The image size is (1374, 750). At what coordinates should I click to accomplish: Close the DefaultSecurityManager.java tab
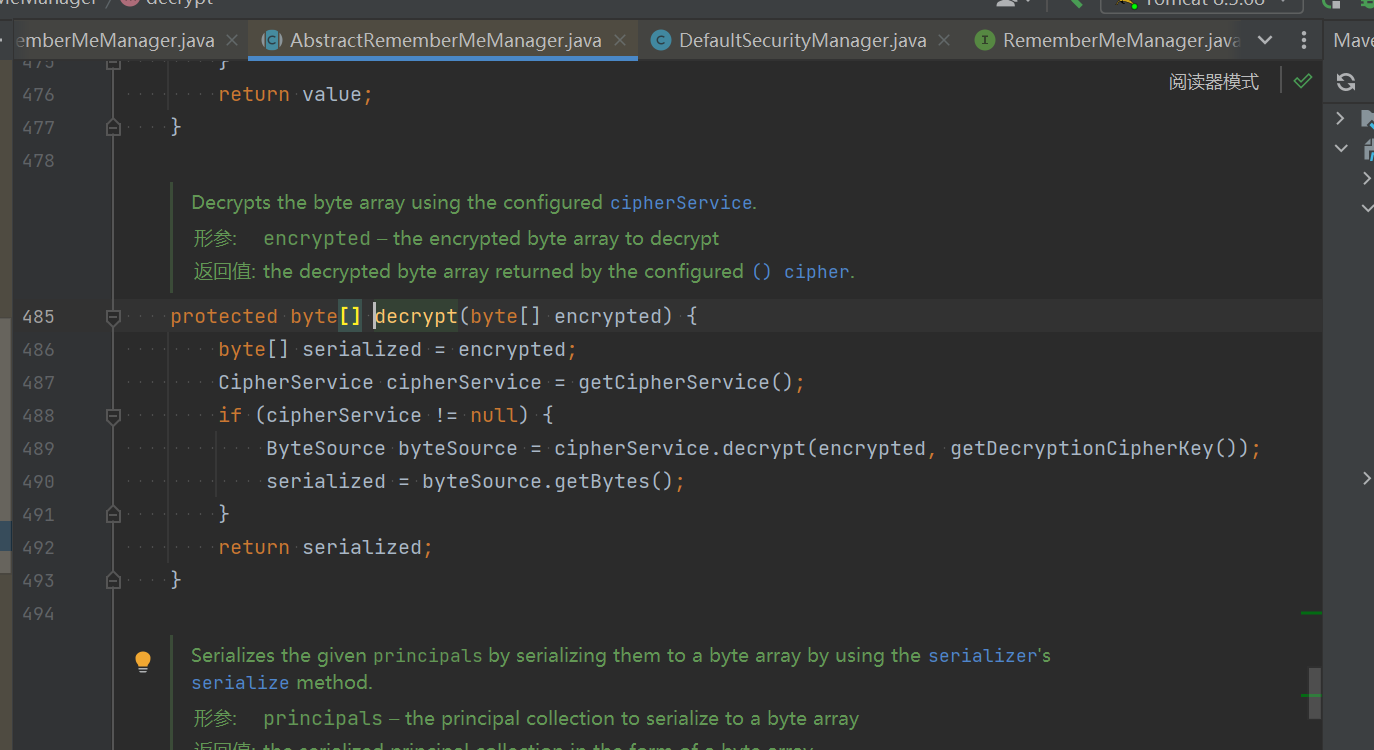(x=944, y=41)
